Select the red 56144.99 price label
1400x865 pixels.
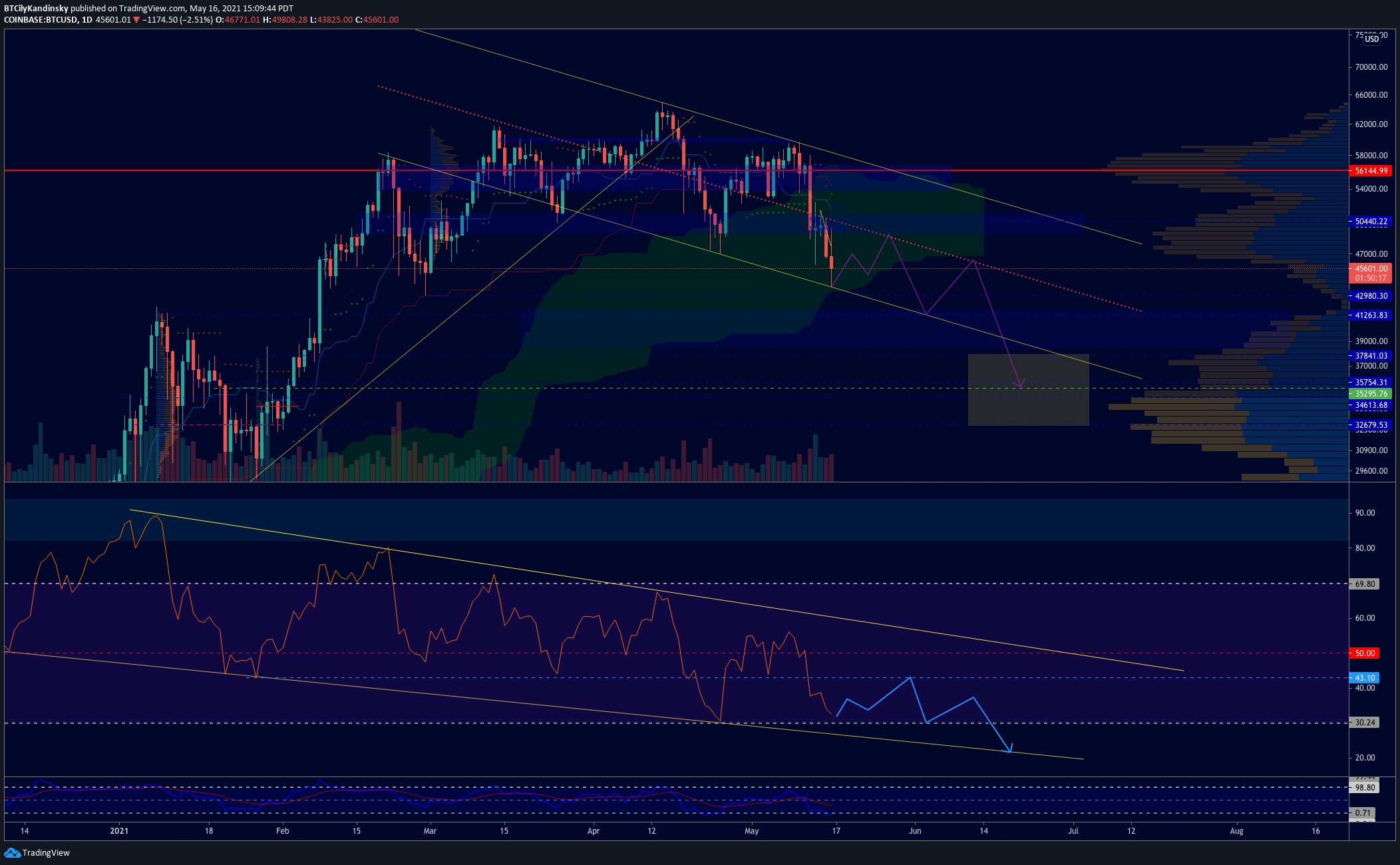click(x=1370, y=171)
